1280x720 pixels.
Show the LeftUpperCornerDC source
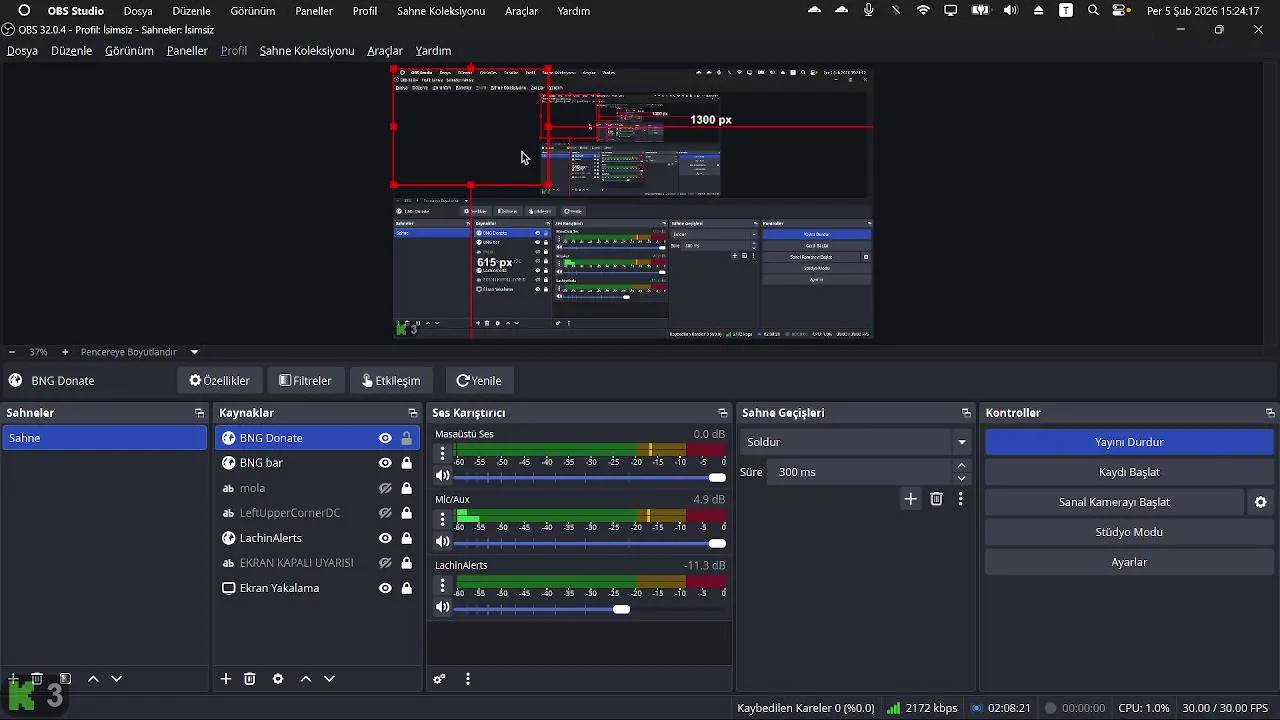point(385,513)
